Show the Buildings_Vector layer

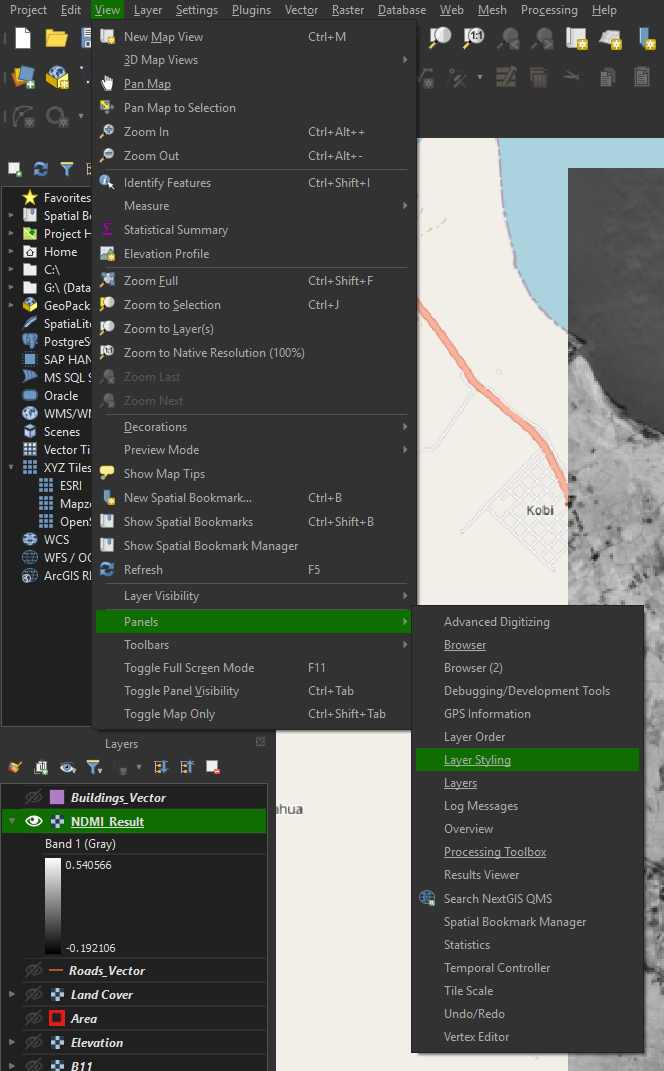pos(34,797)
